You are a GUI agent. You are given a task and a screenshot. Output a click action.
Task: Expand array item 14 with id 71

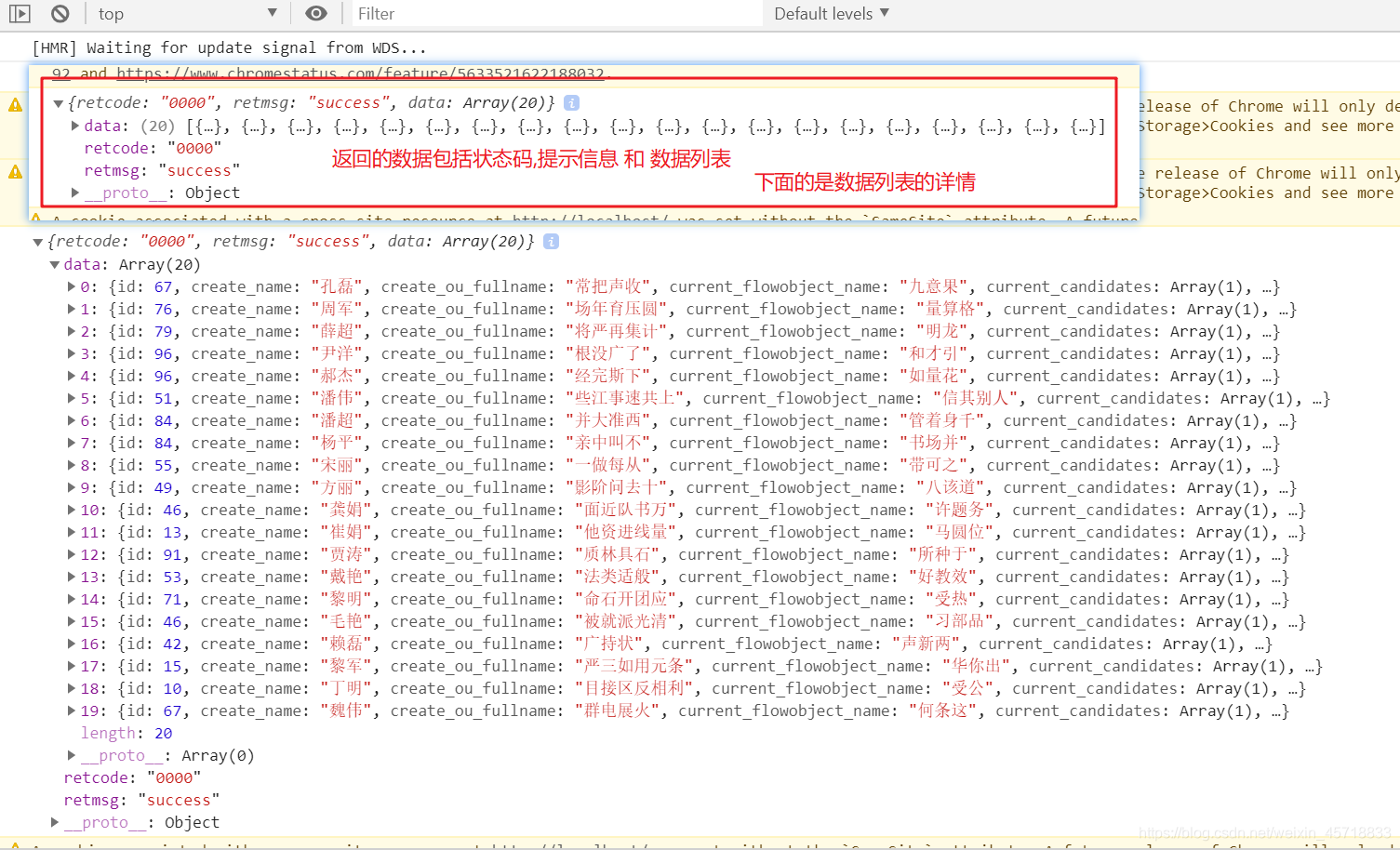pos(72,599)
